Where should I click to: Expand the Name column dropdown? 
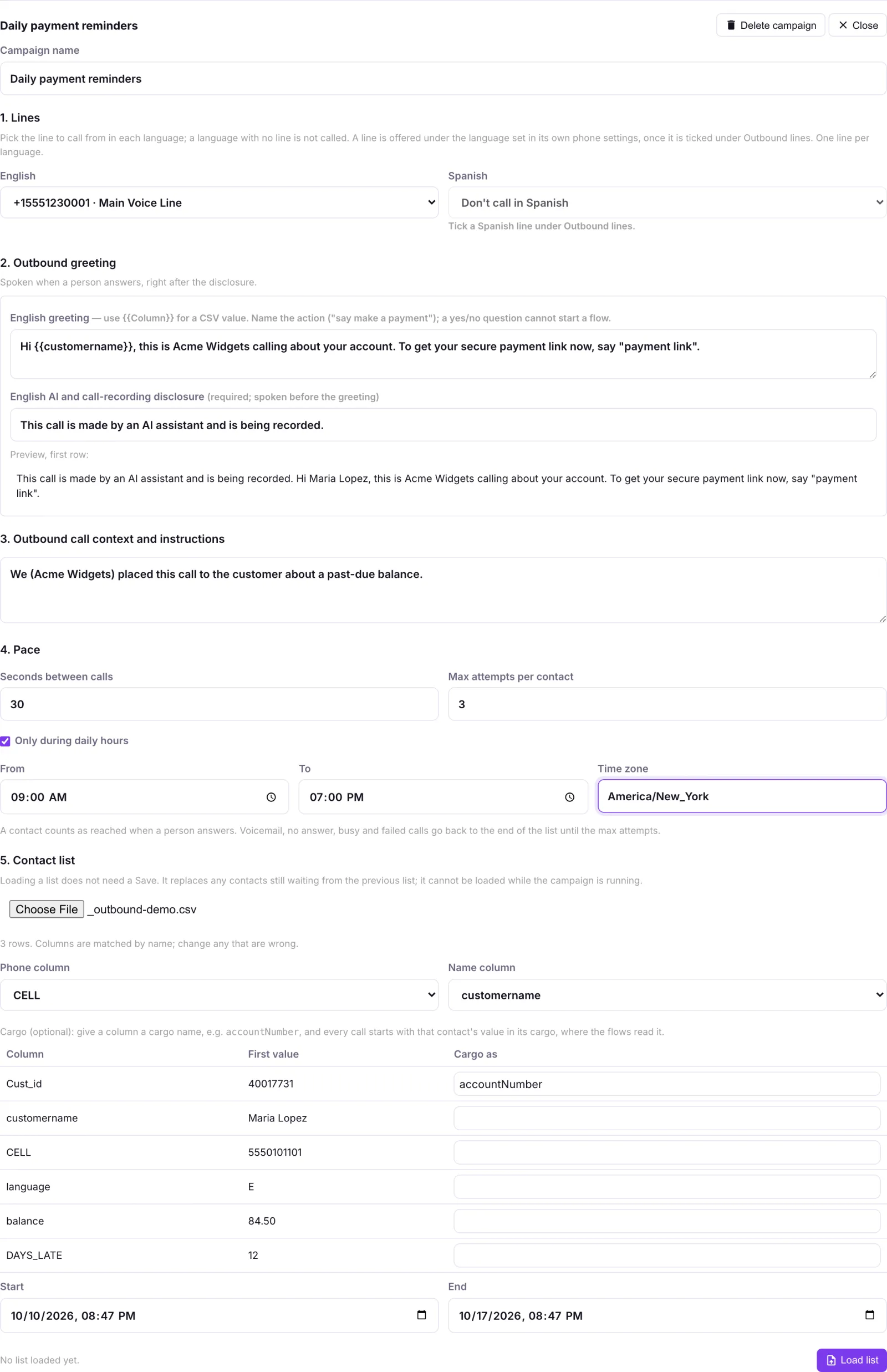(x=667, y=995)
